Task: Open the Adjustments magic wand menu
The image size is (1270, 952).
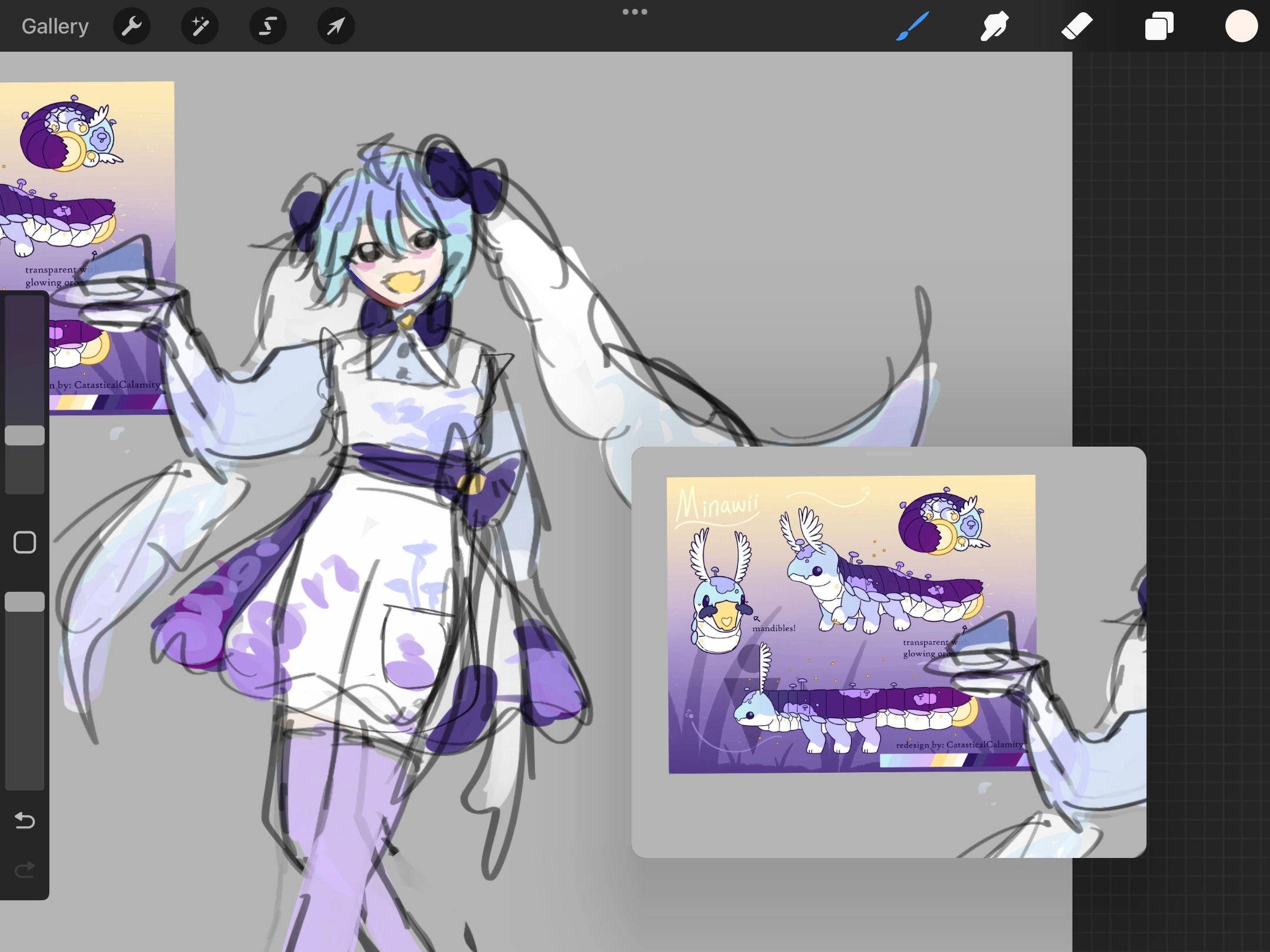Action: (199, 26)
